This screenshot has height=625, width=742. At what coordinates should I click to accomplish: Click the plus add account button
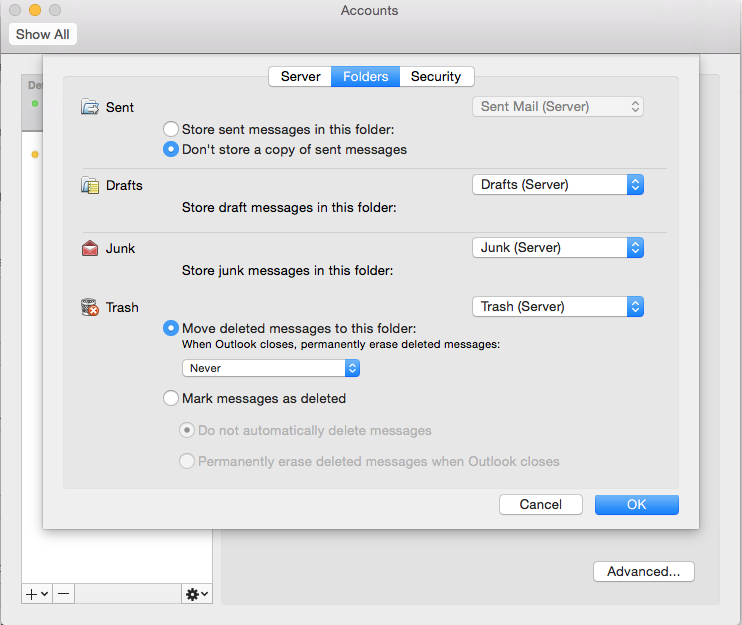tap(37, 594)
